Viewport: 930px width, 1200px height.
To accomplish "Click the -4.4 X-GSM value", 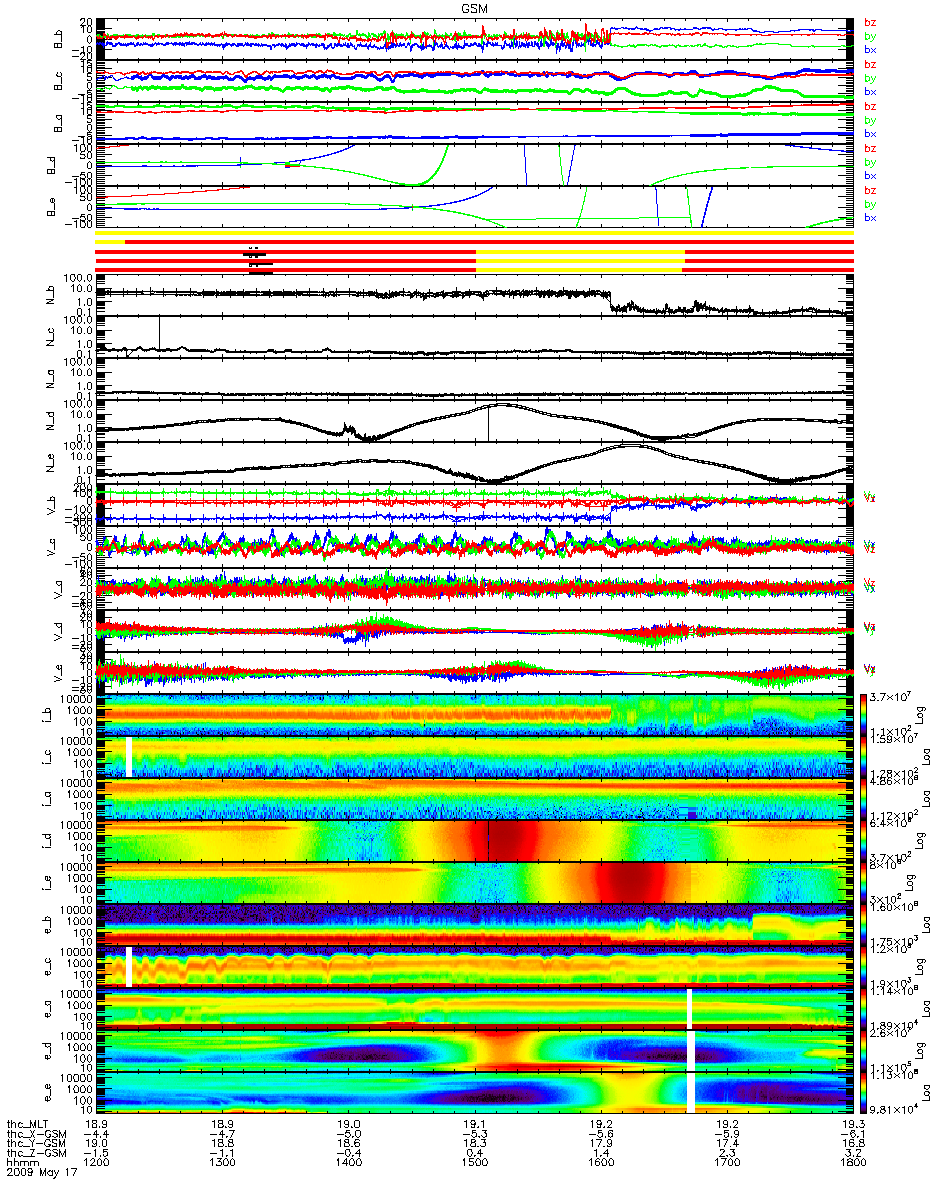I will [95, 1132].
